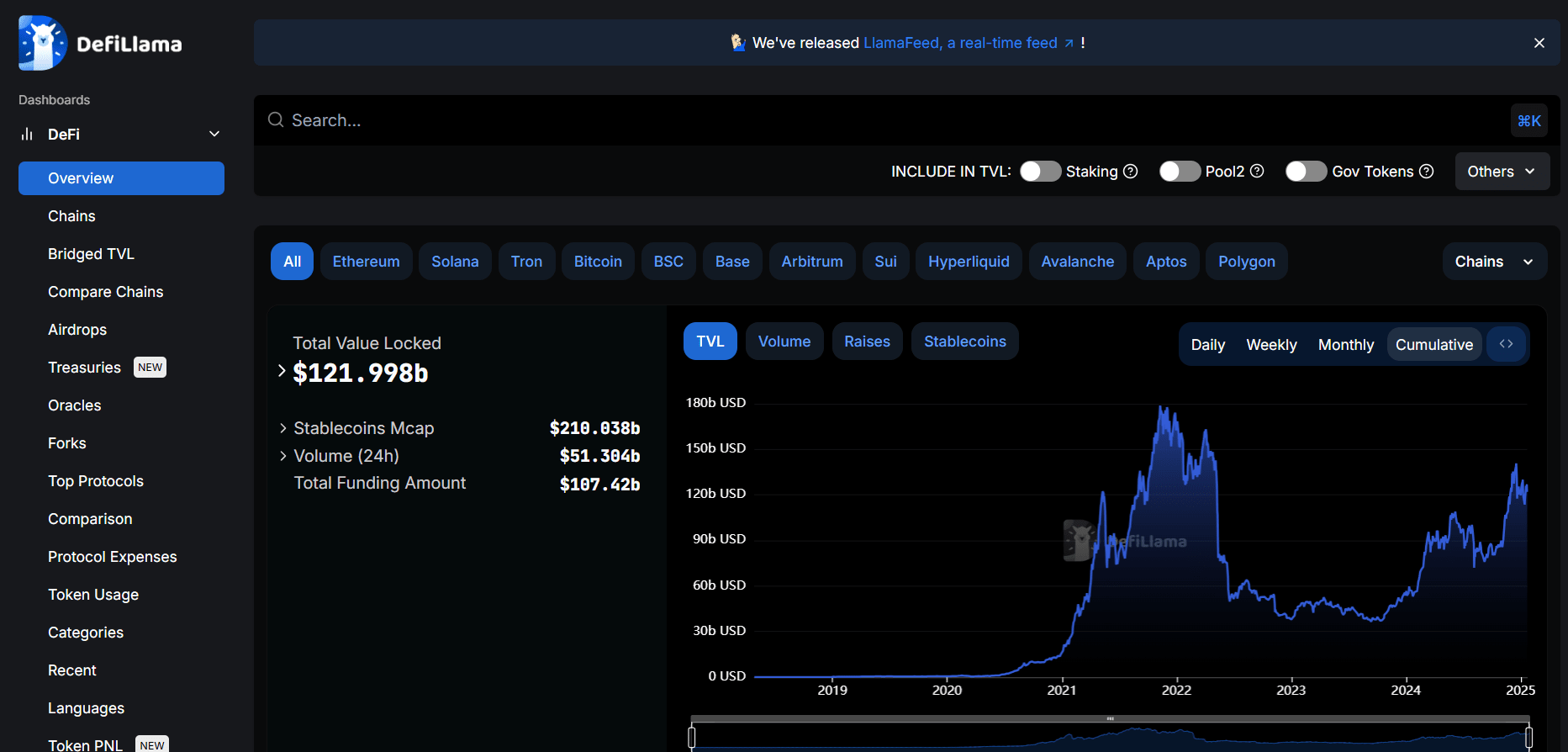Enable the Stablecoins chart series
1568x752 pixels.
[965, 342]
